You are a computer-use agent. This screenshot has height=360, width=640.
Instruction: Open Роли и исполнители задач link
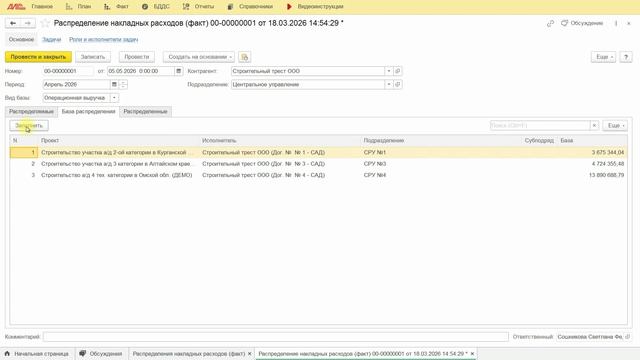(x=103, y=40)
